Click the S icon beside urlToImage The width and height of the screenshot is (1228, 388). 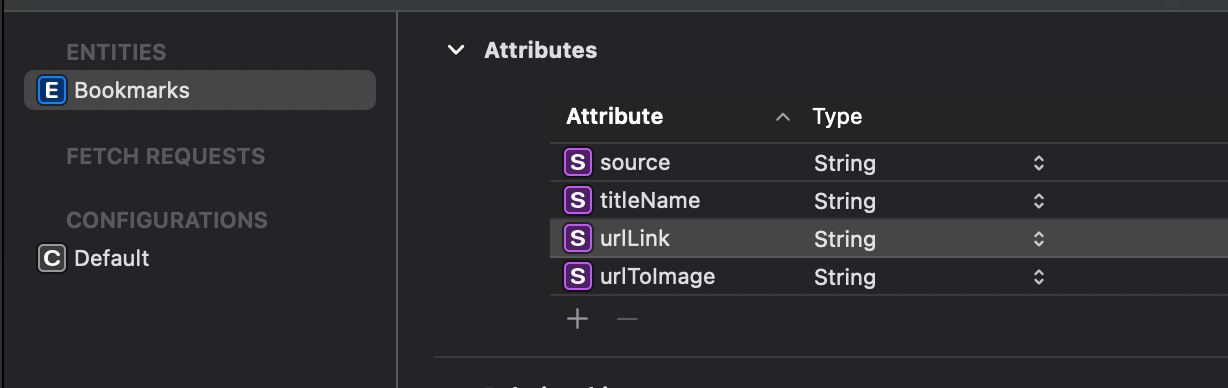578,277
